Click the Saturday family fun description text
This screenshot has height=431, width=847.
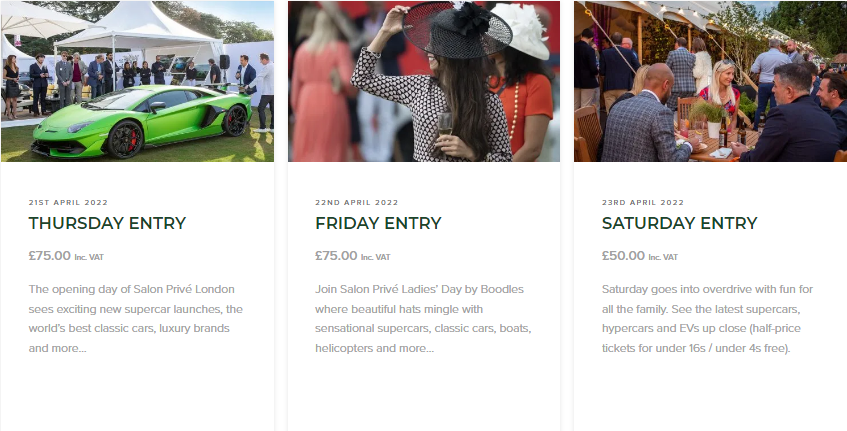click(707, 319)
